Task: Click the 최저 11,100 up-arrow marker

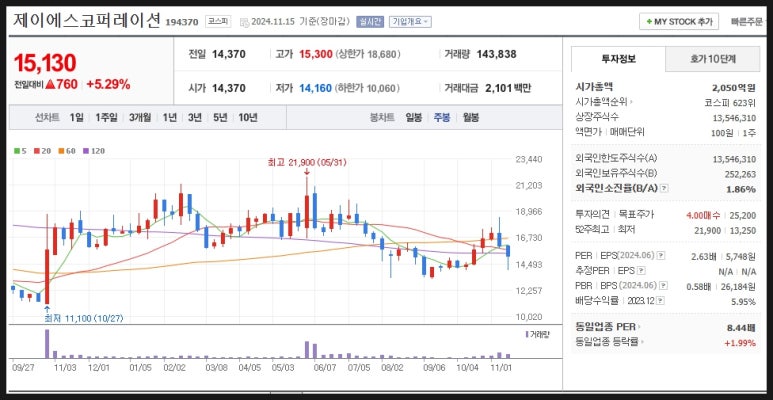Action: click(x=47, y=309)
